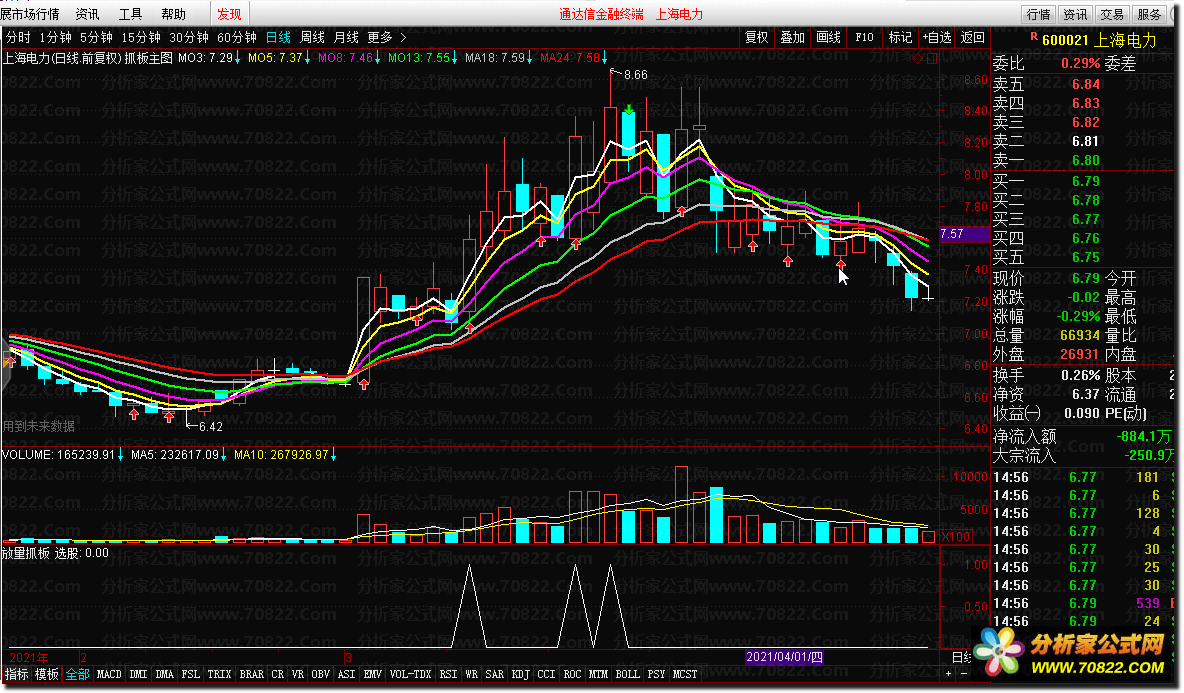Screen dimensions: 1184x693
Task: Open the 帮助 menu
Action: 174,14
